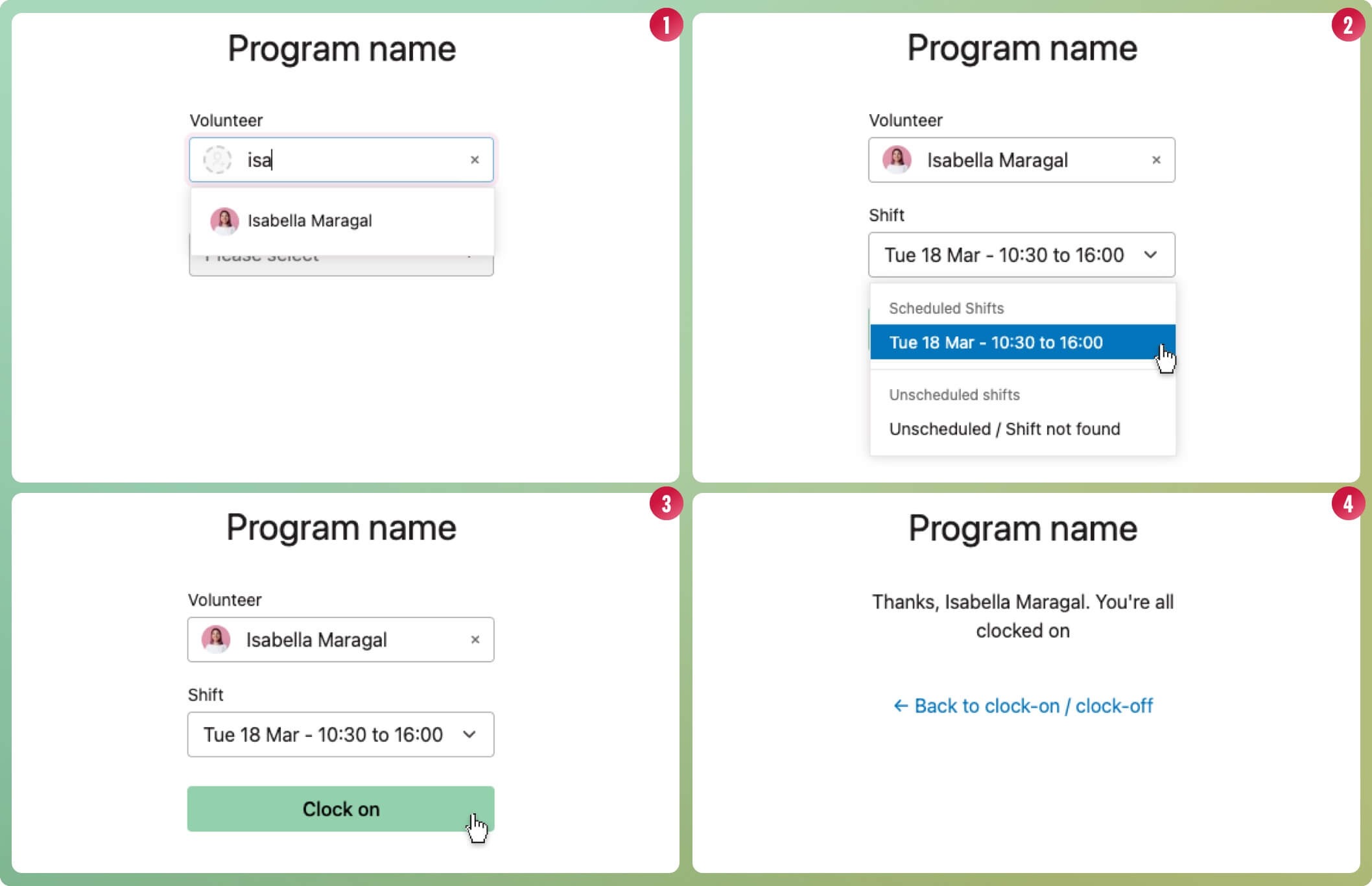Image resolution: width=1372 pixels, height=886 pixels.
Task: Remove Isabella Maragal in panel 3 volunteer field
Action: (475, 640)
